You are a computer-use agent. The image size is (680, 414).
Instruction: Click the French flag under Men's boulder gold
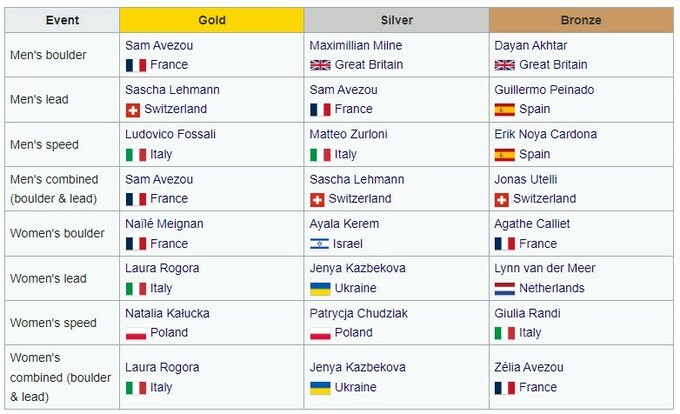135,65
